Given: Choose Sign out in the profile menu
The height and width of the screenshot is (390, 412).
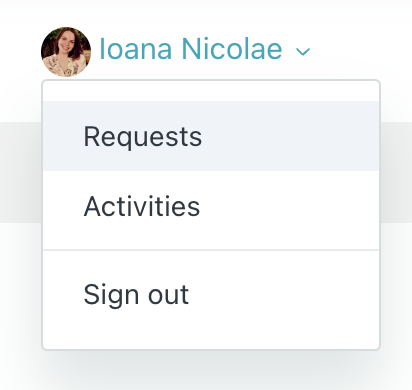Looking at the screenshot, I should pos(211,294).
